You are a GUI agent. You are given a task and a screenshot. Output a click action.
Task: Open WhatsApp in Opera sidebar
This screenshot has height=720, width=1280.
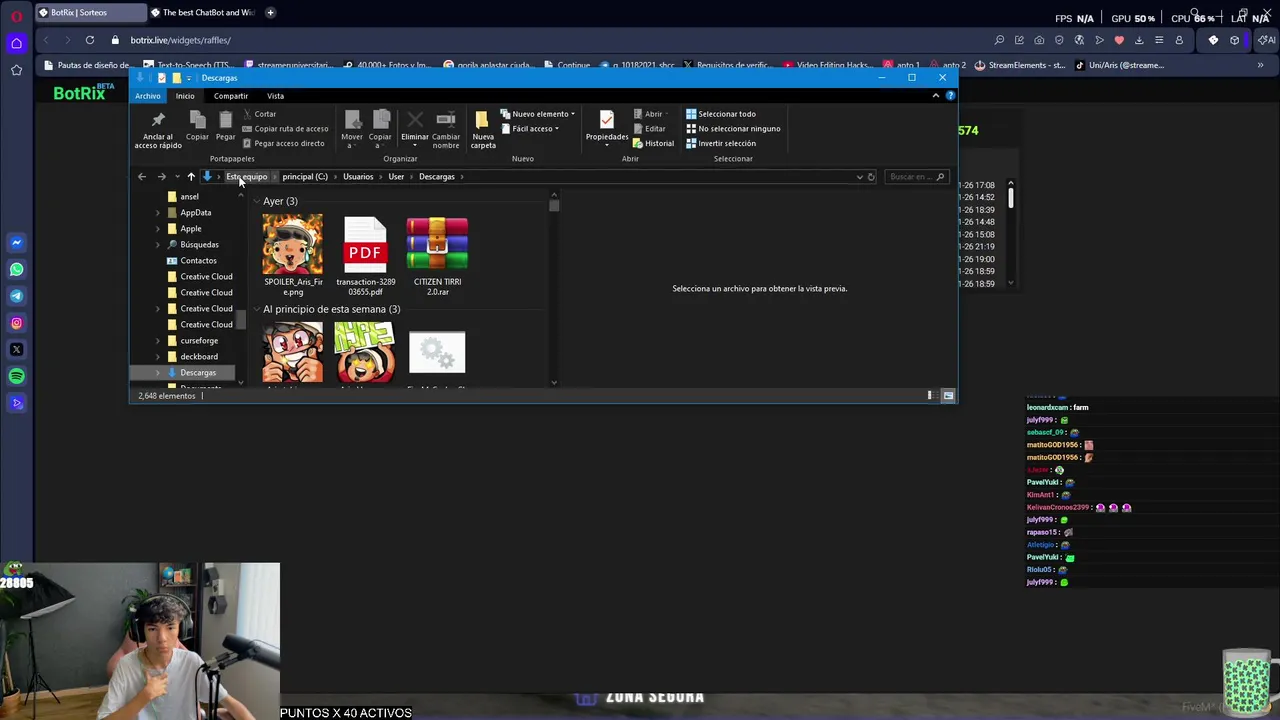coord(16,269)
